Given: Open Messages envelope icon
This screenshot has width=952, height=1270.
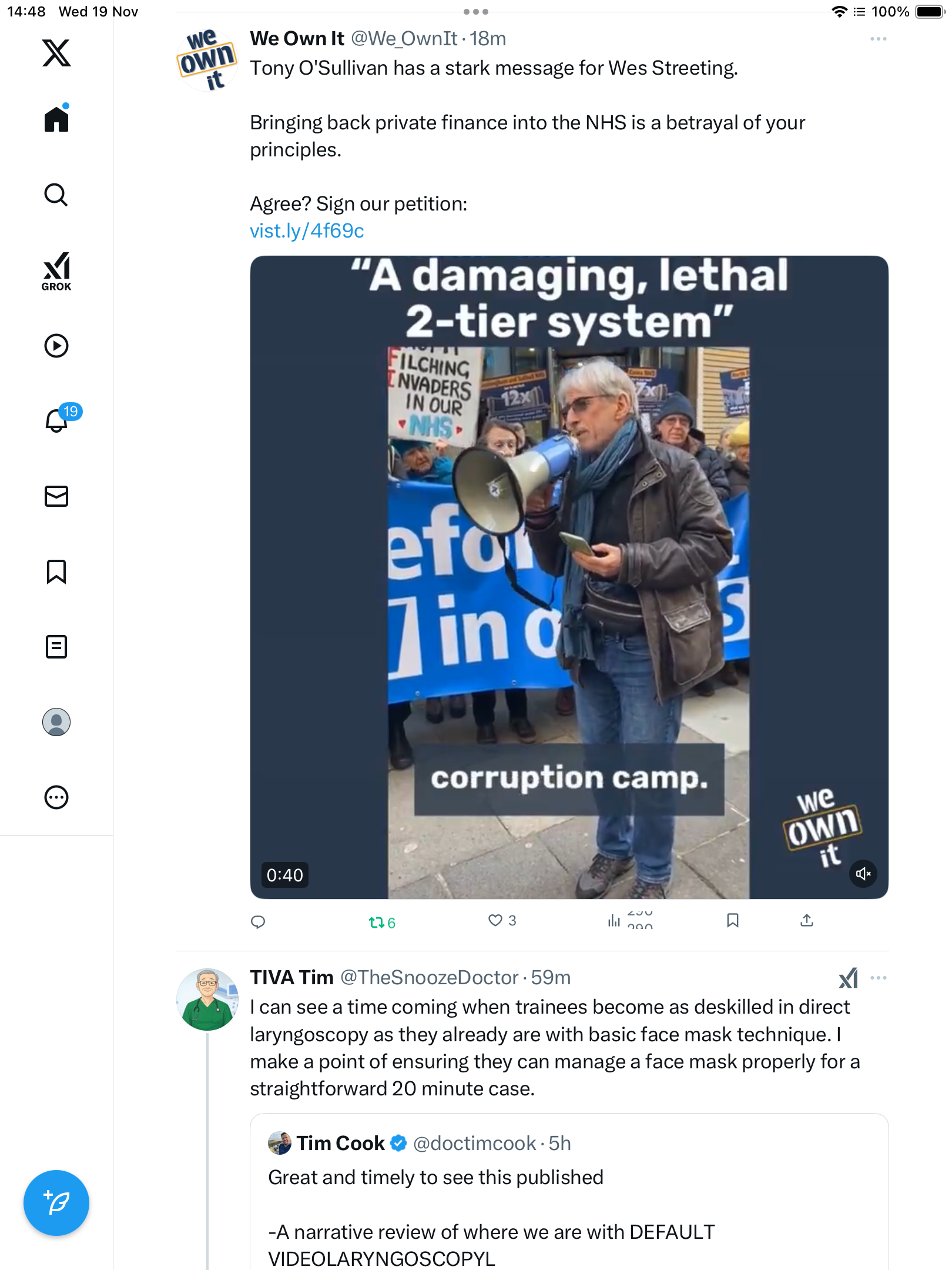Looking at the screenshot, I should 56,496.
